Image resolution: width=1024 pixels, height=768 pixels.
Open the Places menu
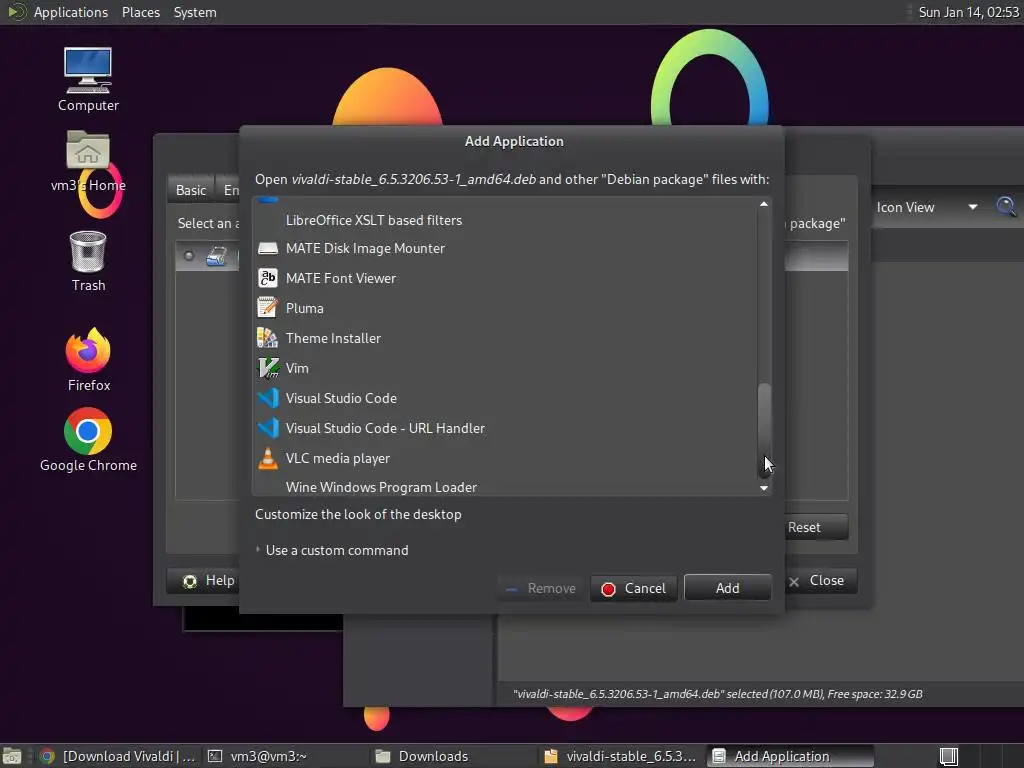[140, 12]
